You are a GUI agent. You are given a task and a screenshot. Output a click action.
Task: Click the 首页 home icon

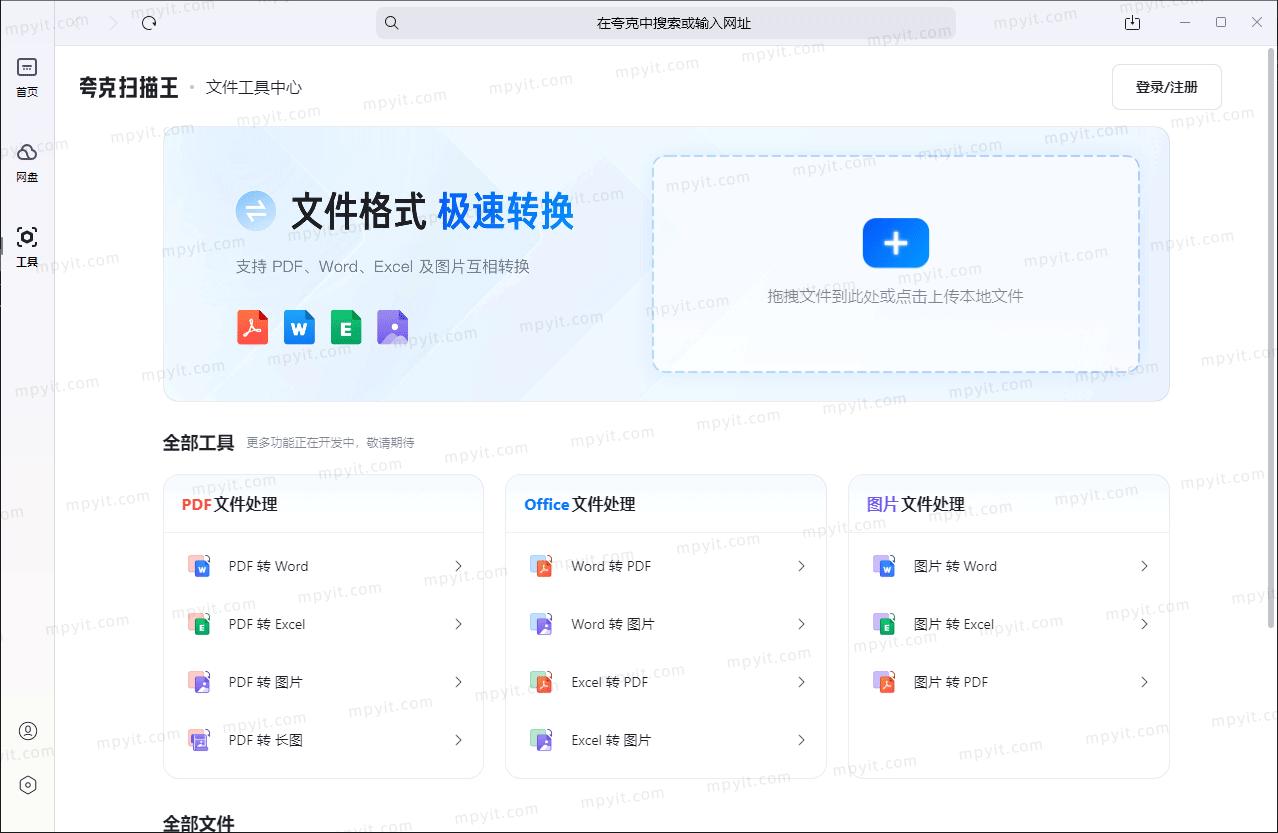point(27,66)
